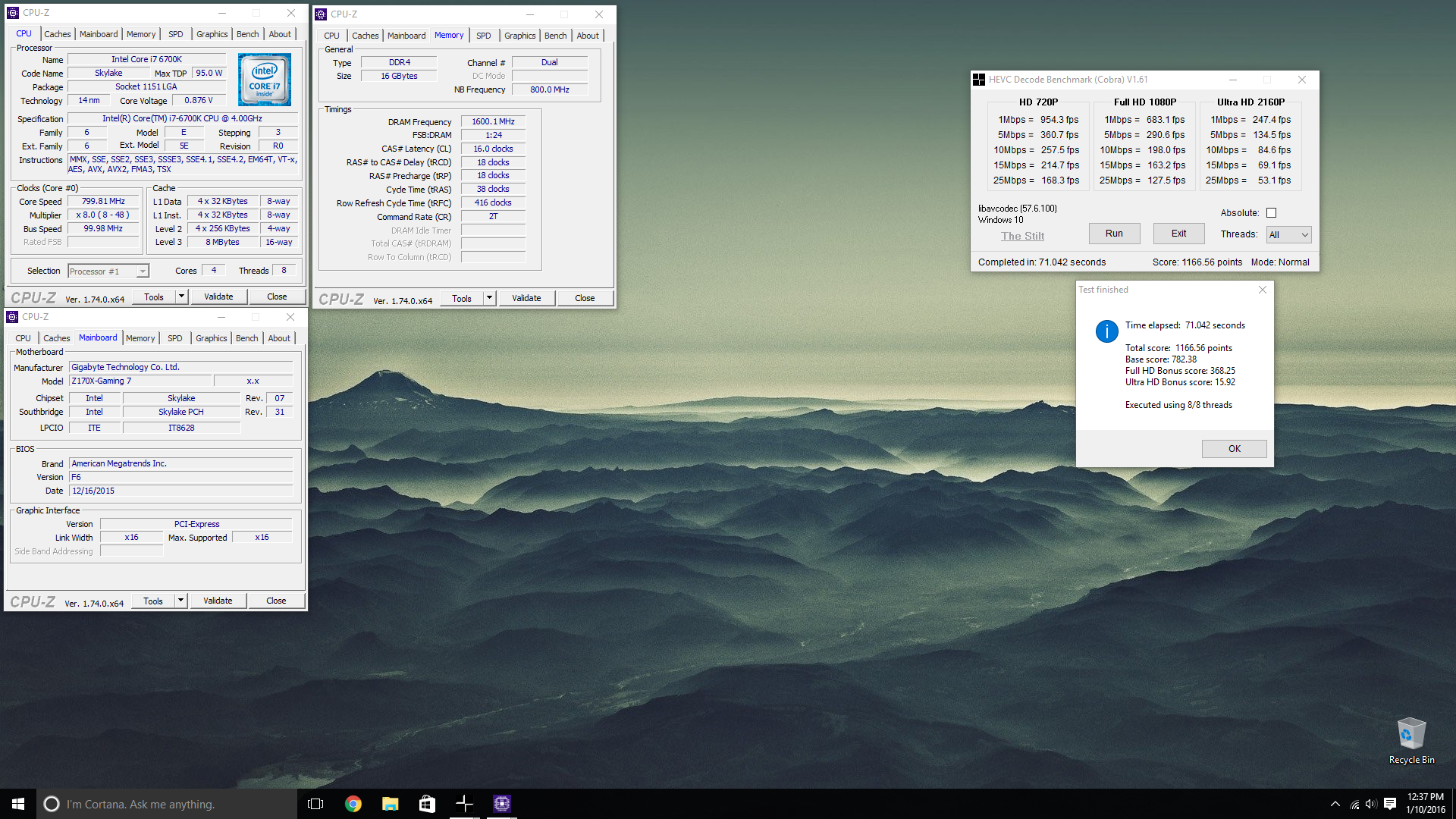Switch to Caches tab in the CPU window
Screen dimensions: 1456x819
(57, 34)
